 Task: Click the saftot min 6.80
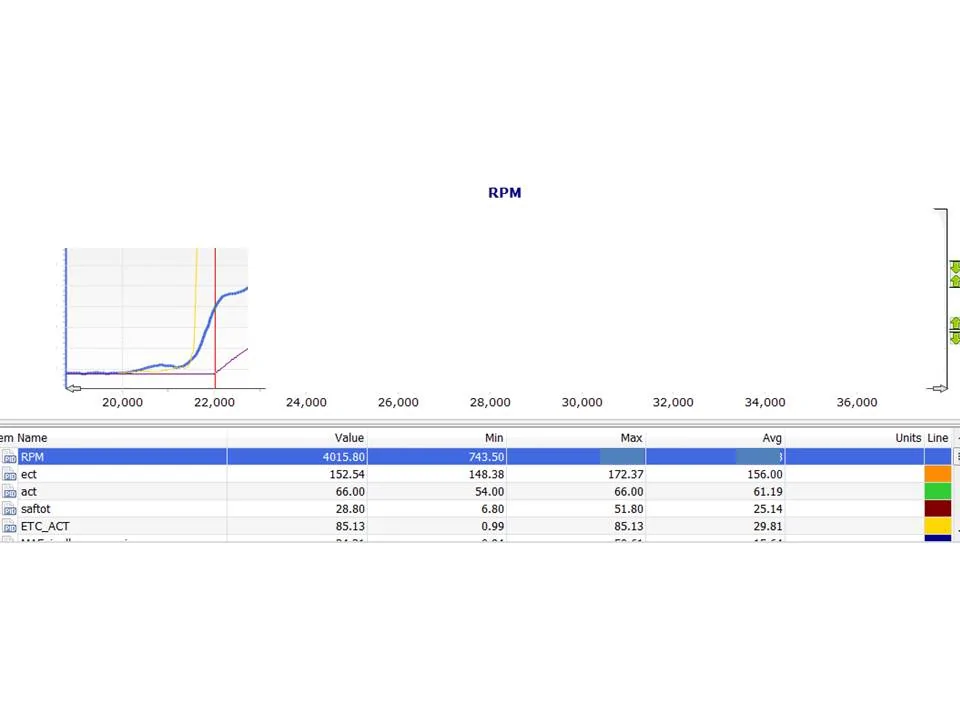click(x=493, y=509)
